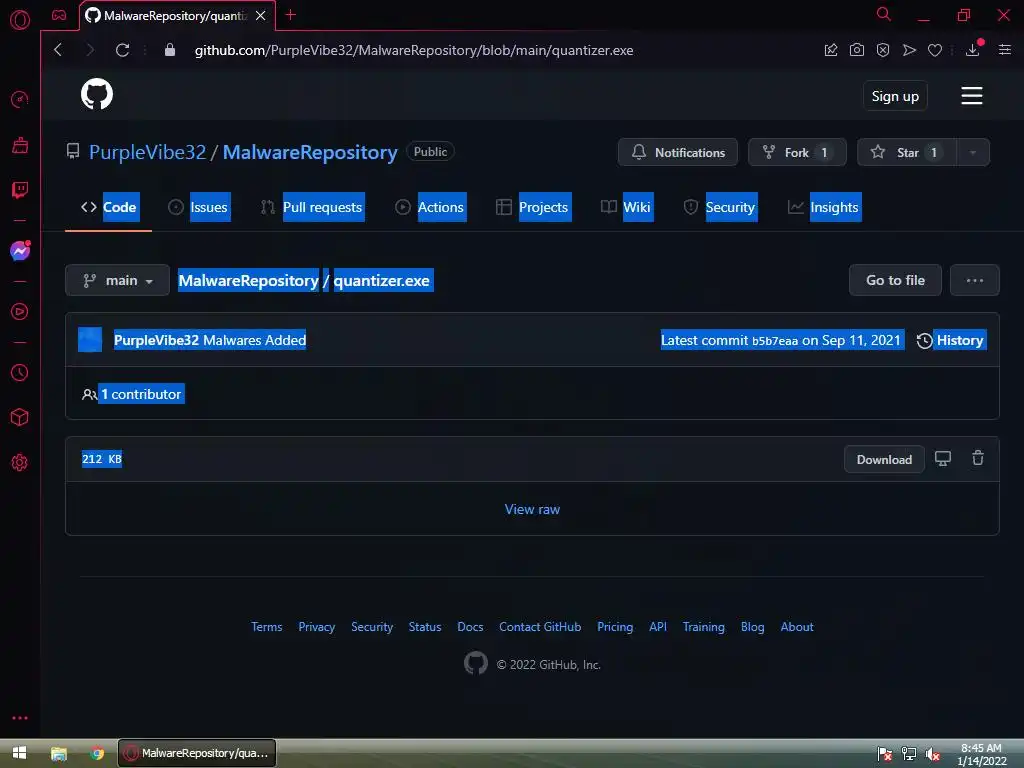
Task: Open File Explorer from taskbar
Action: [x=59, y=753]
